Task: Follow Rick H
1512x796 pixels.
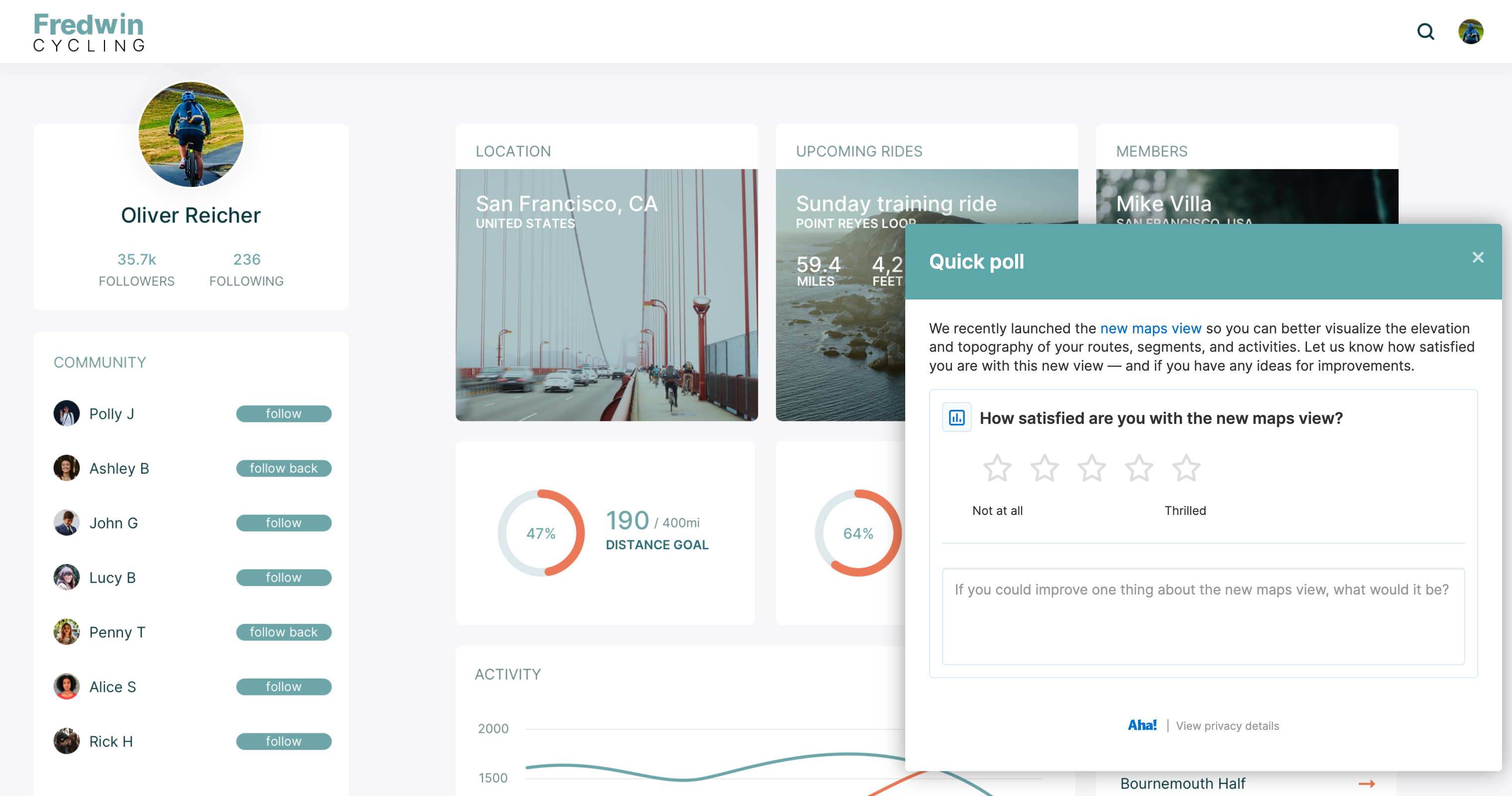Action: [283, 741]
